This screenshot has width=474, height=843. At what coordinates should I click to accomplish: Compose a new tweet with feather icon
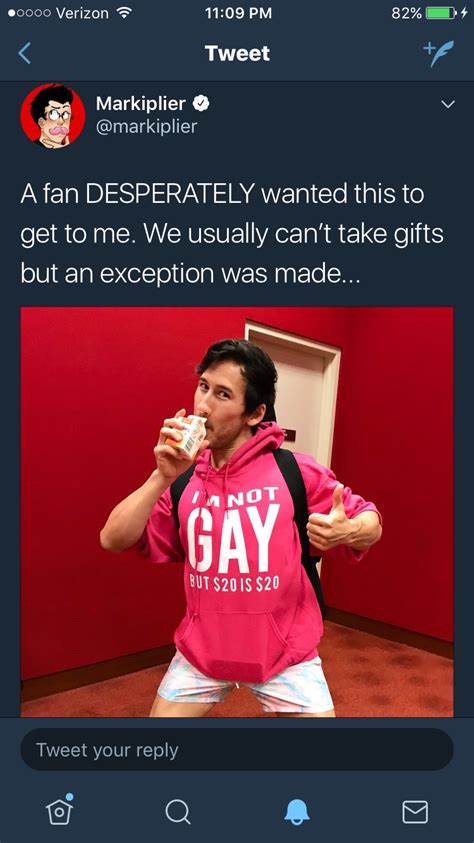tap(439, 53)
